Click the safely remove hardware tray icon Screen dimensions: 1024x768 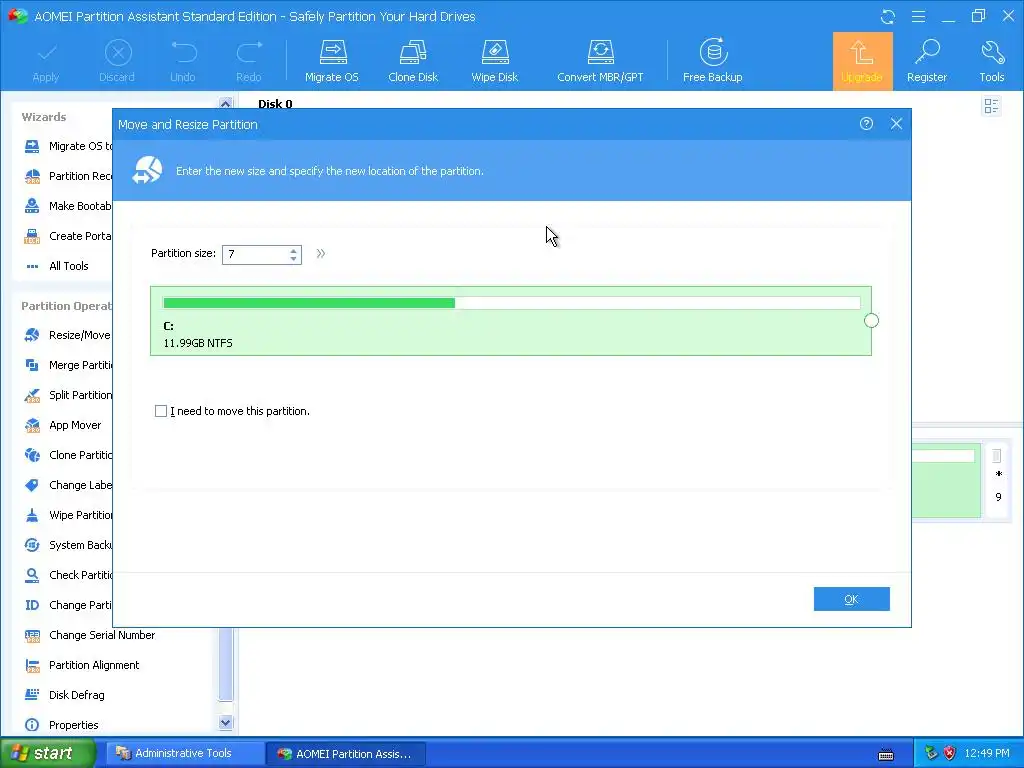point(931,754)
